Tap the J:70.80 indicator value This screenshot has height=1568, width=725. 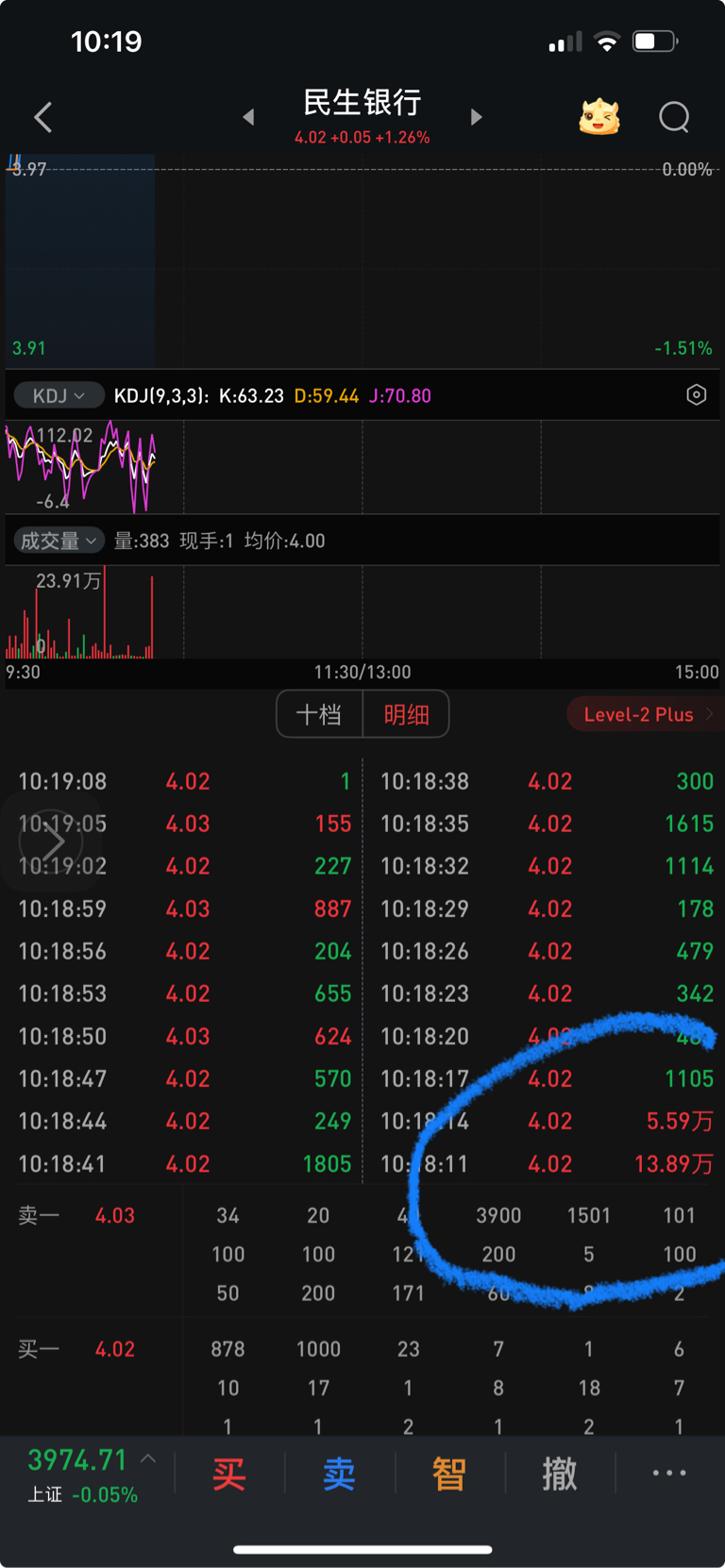(399, 395)
